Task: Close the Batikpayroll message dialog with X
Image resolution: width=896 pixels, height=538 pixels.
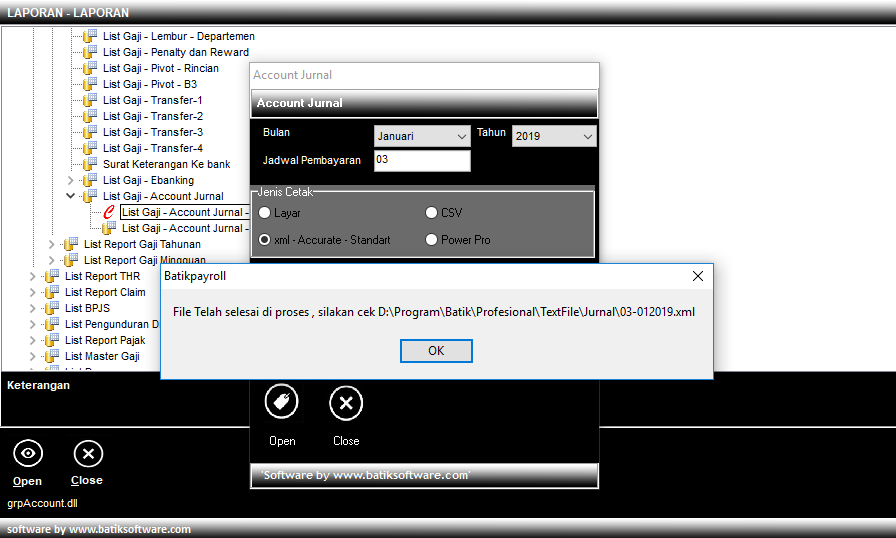Action: click(698, 276)
